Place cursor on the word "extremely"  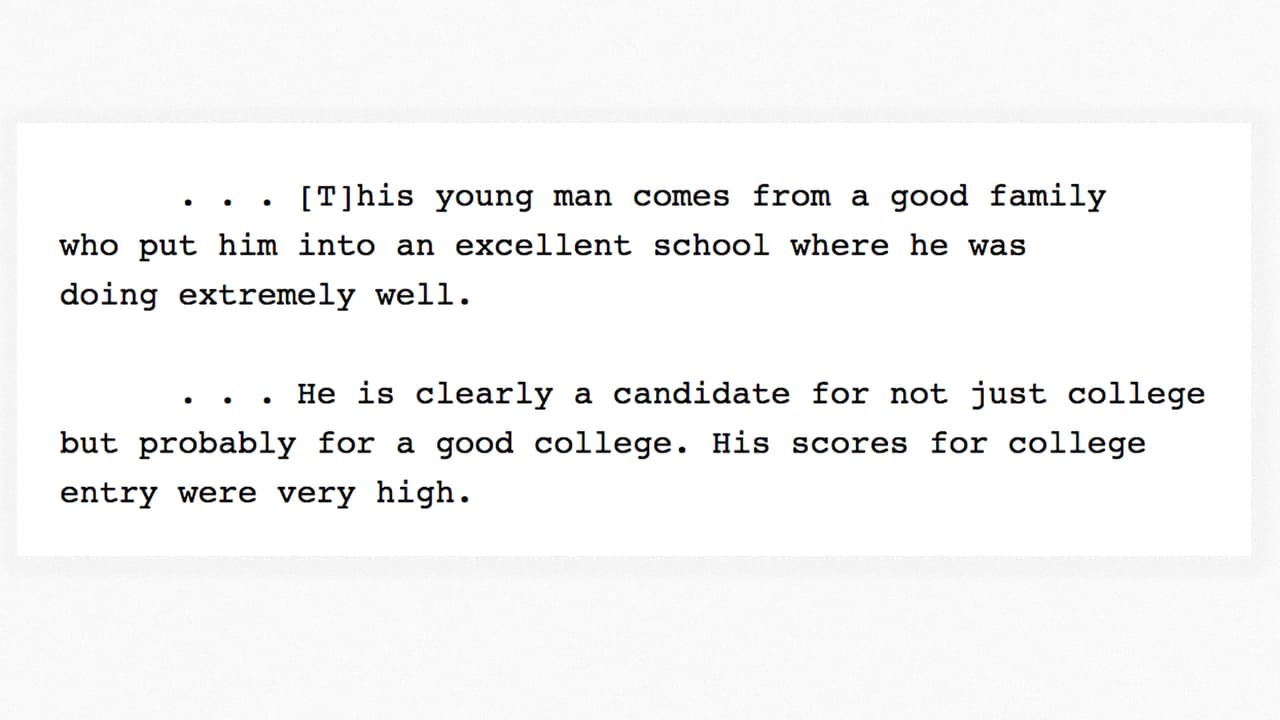[266, 296]
